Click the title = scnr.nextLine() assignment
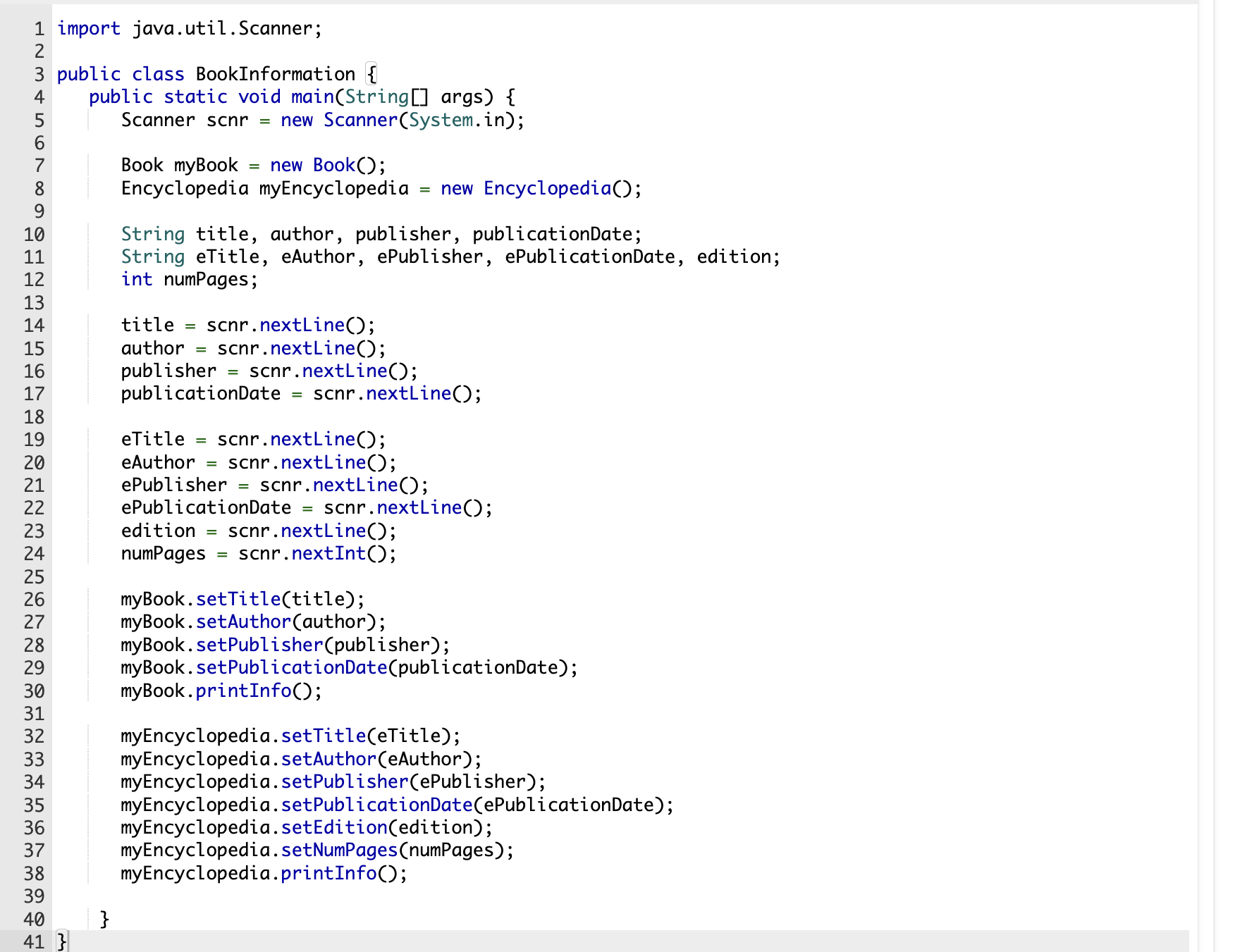 point(247,325)
